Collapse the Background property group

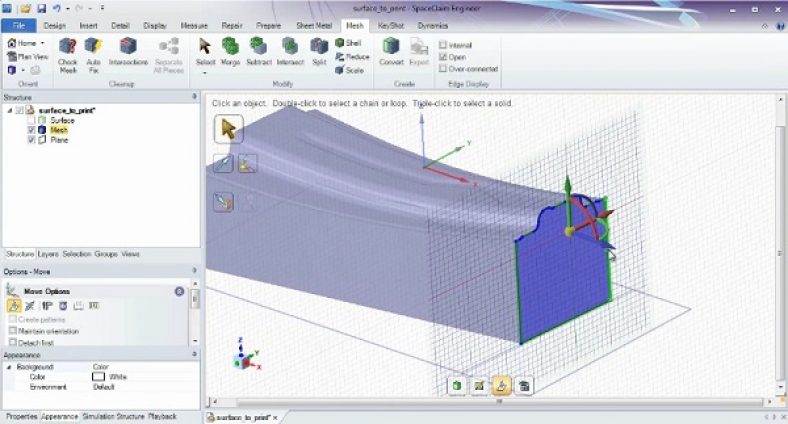9,367
